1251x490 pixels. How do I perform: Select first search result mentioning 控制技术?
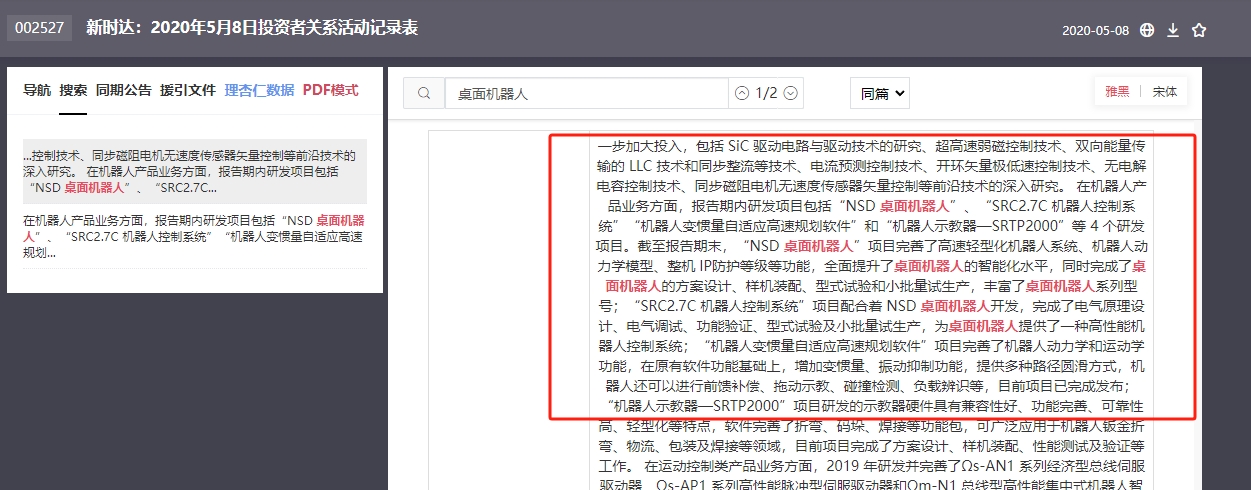click(x=195, y=172)
